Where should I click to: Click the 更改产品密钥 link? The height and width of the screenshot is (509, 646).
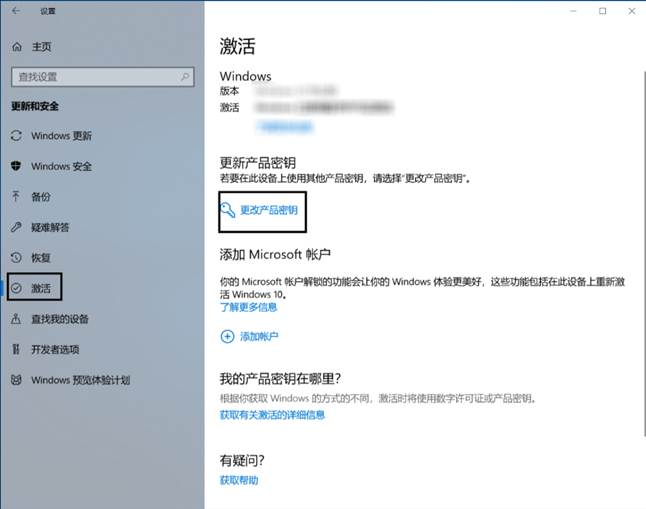[x=268, y=211]
